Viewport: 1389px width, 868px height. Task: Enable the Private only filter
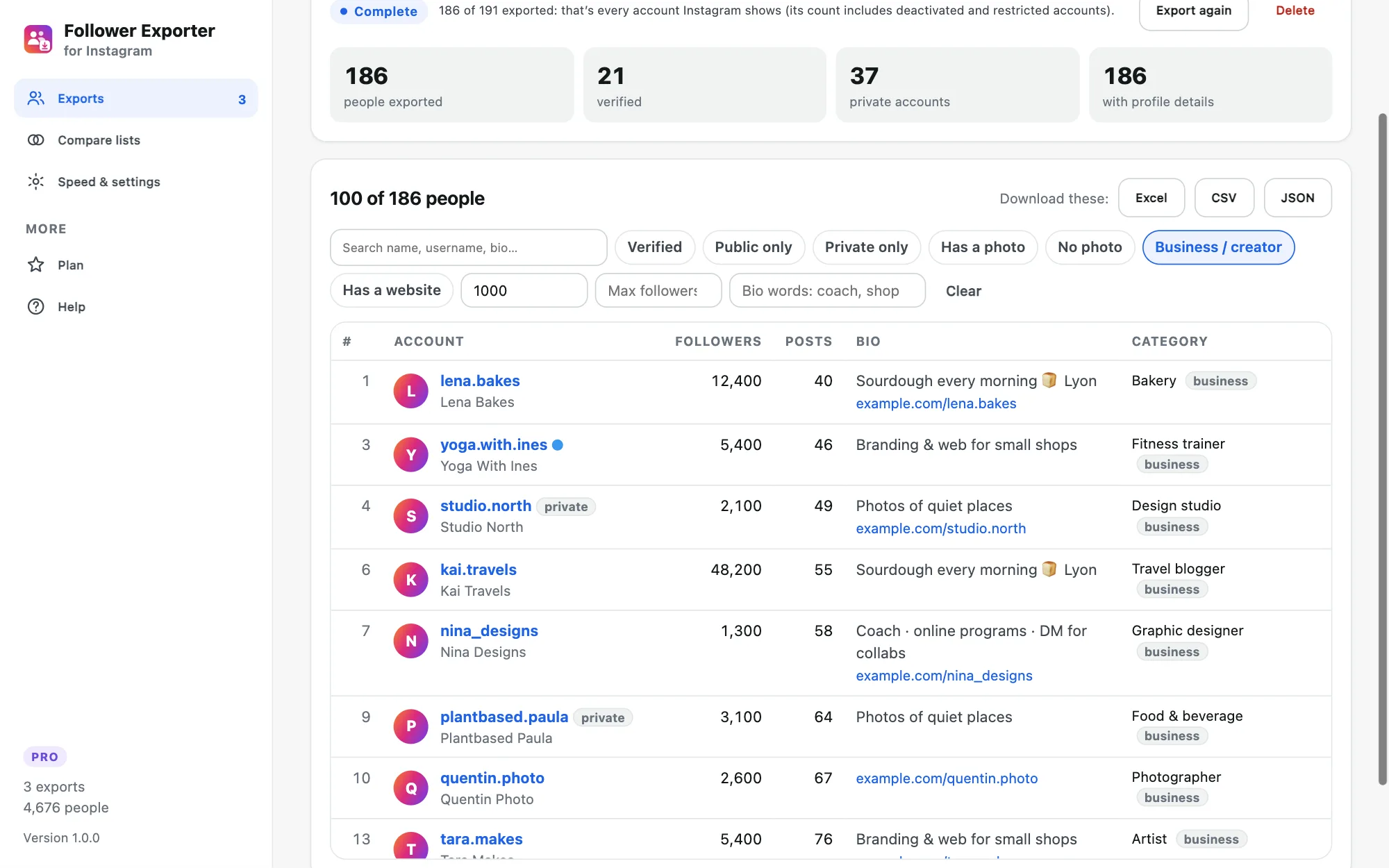tap(866, 247)
